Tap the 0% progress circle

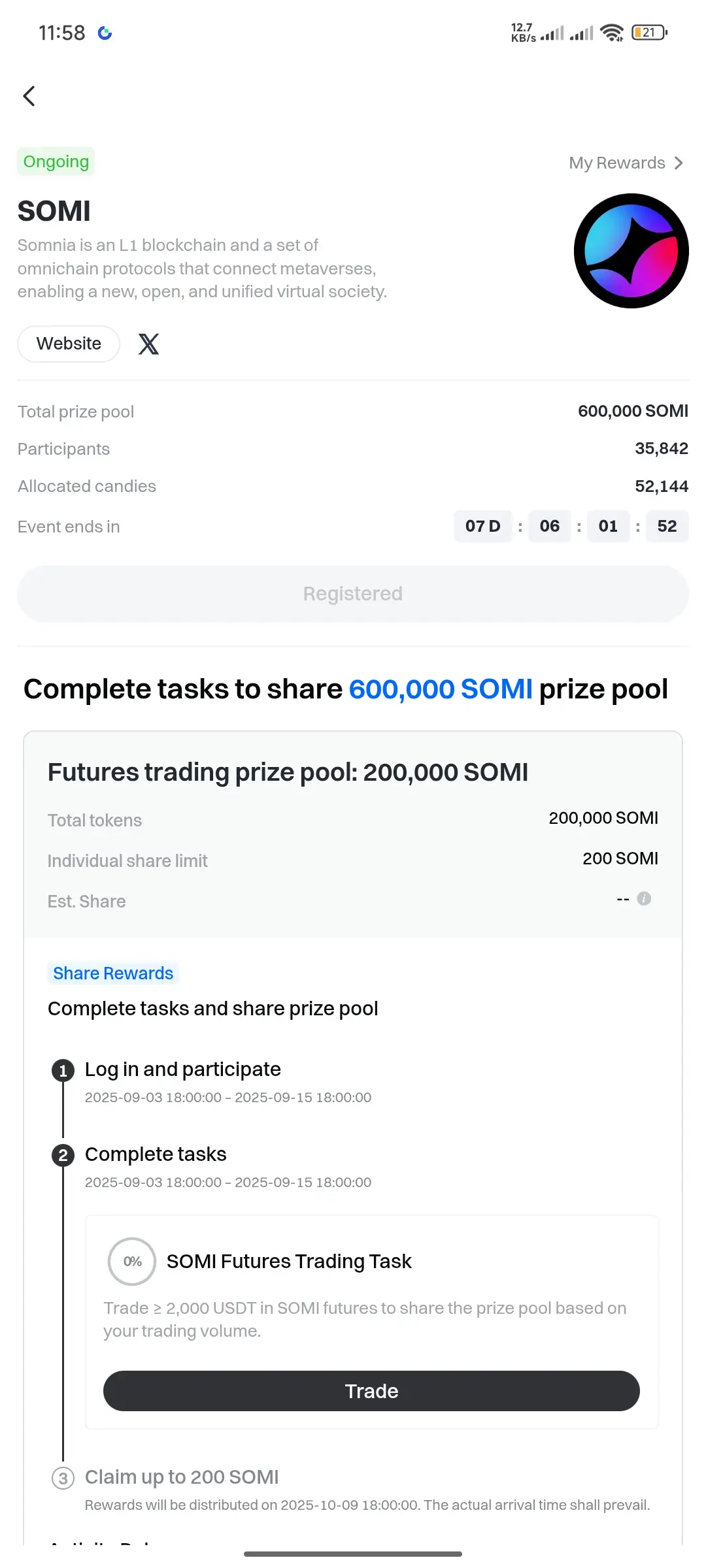(132, 1261)
